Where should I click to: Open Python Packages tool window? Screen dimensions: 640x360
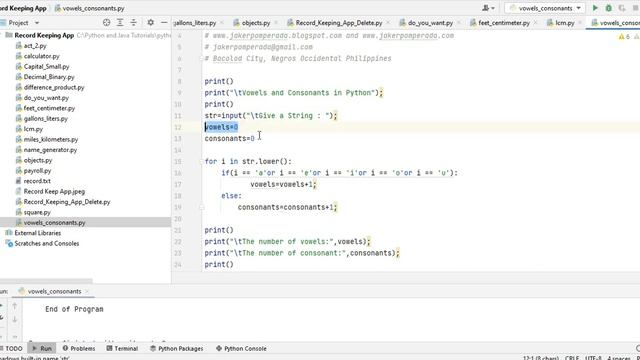pyautogui.click(x=177, y=349)
